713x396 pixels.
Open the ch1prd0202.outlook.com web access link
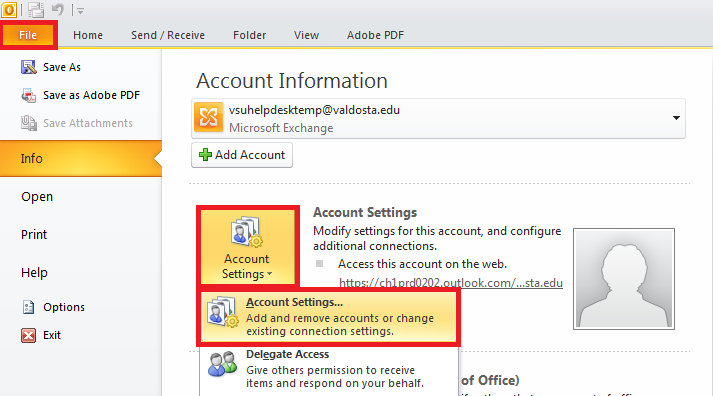(451, 283)
